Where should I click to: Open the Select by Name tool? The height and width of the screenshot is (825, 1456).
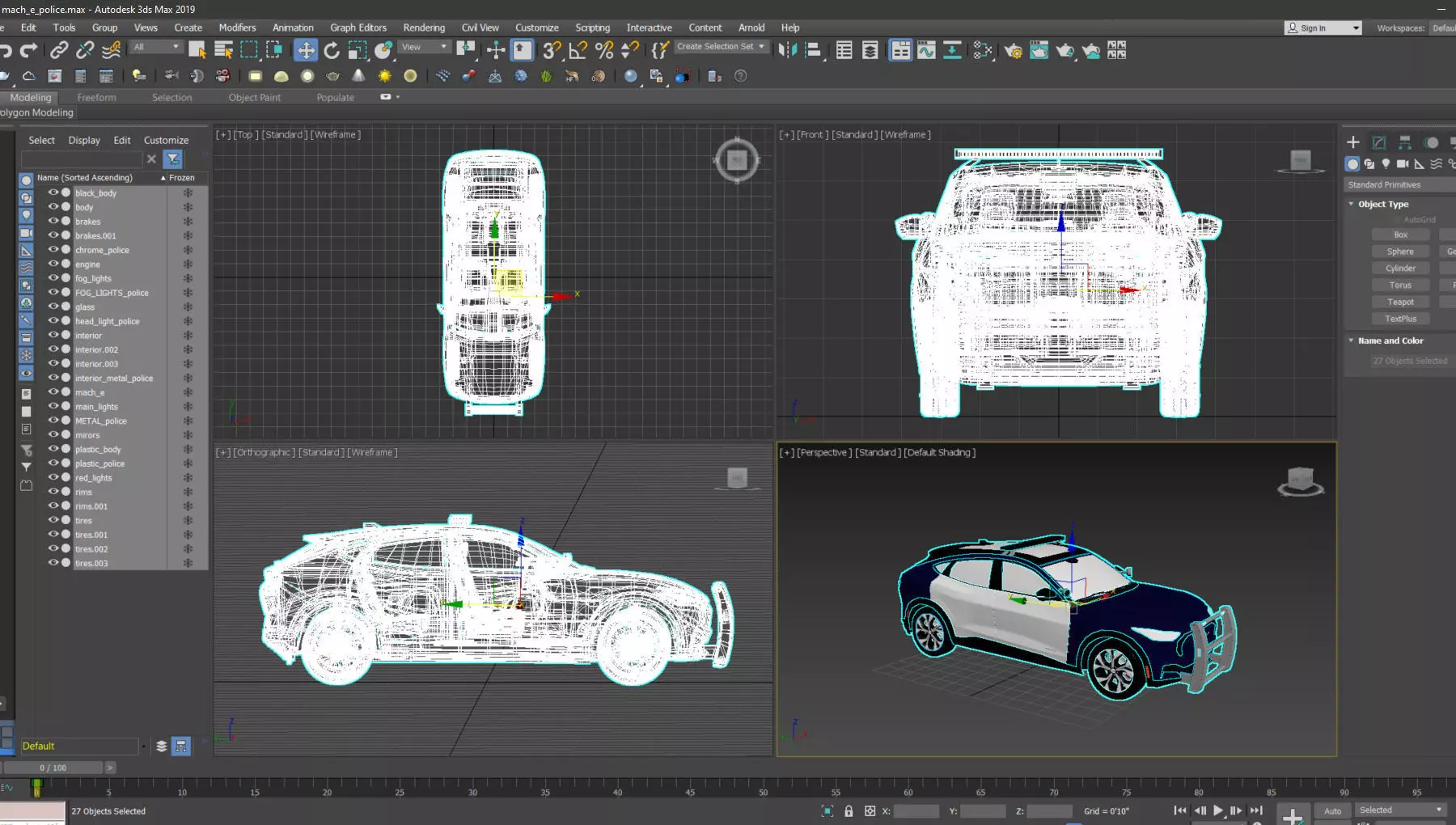pos(223,51)
